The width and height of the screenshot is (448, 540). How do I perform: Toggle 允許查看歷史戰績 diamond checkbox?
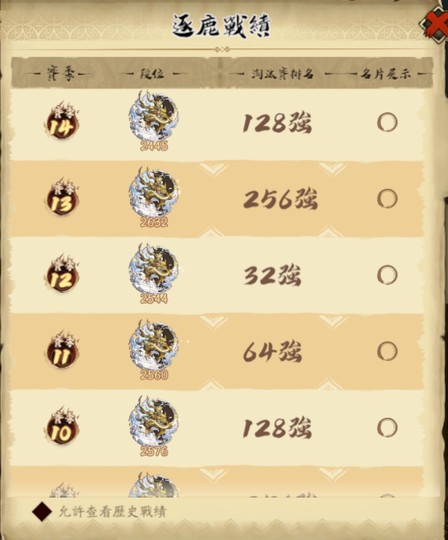[x=42, y=512]
